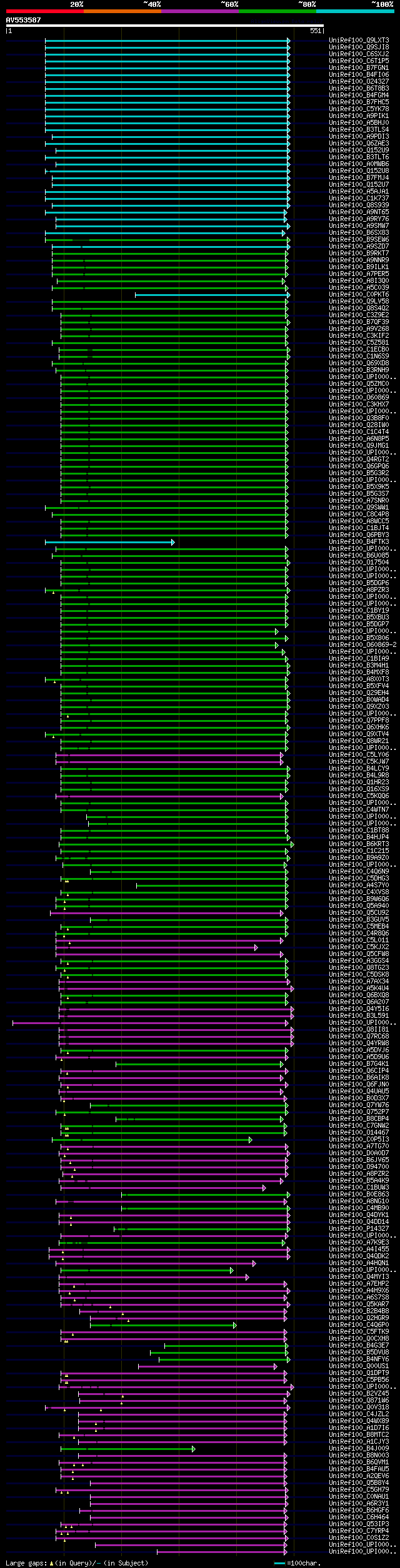Select hit label UniRef100_B2VZ45
Viewport: 400px width, 1568px height.
359,1394
